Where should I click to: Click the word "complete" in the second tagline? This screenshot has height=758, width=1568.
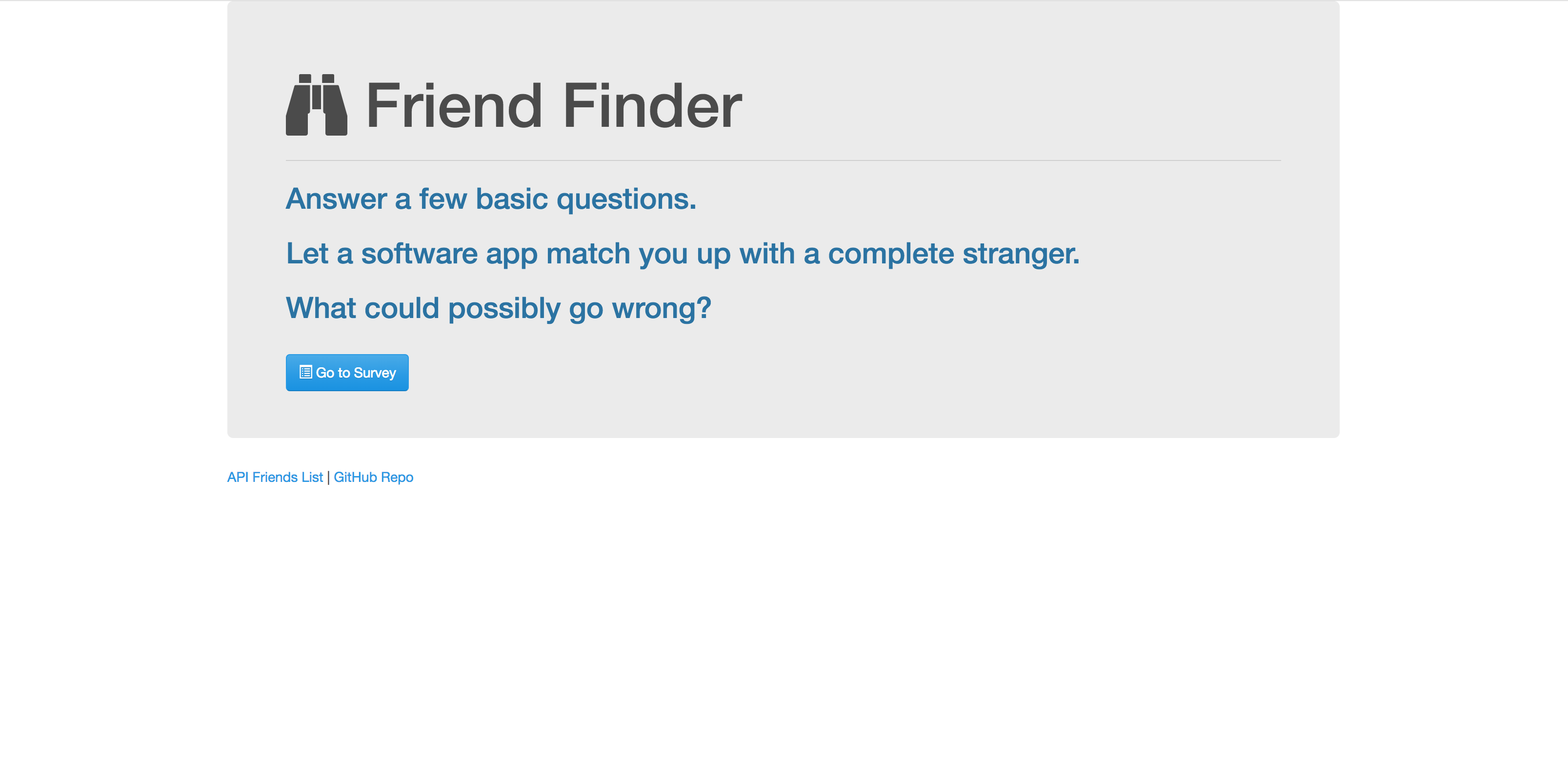[x=891, y=254]
